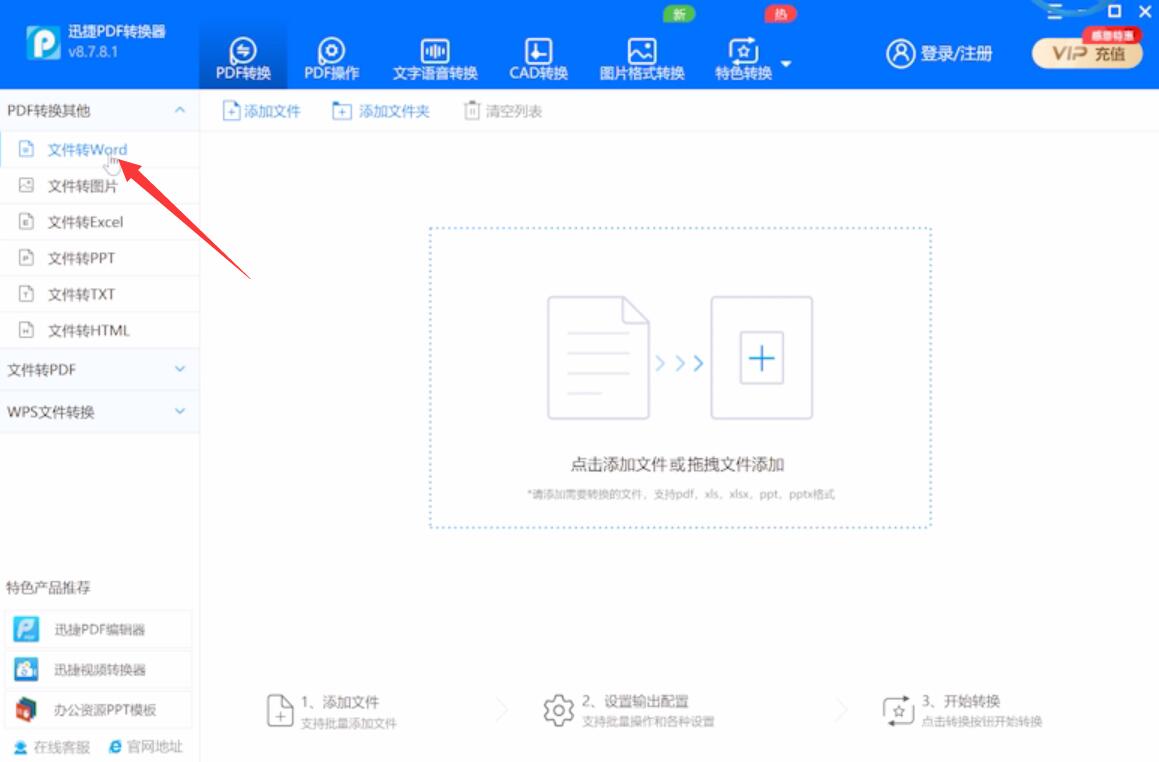Click the 1、添加文件 step text
This screenshot has width=1159, height=762.
pyautogui.click(x=340, y=701)
